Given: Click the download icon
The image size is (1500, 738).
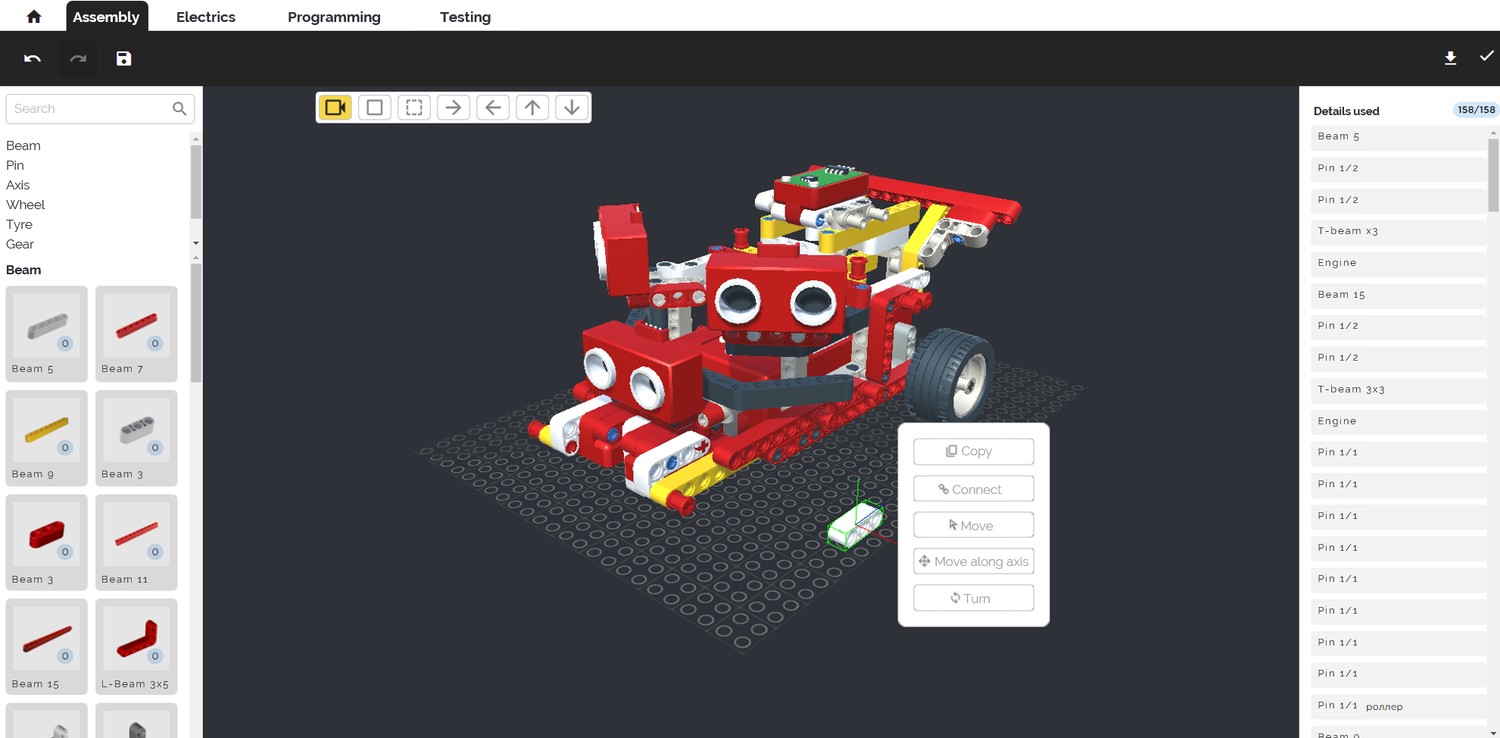Looking at the screenshot, I should (x=1450, y=59).
